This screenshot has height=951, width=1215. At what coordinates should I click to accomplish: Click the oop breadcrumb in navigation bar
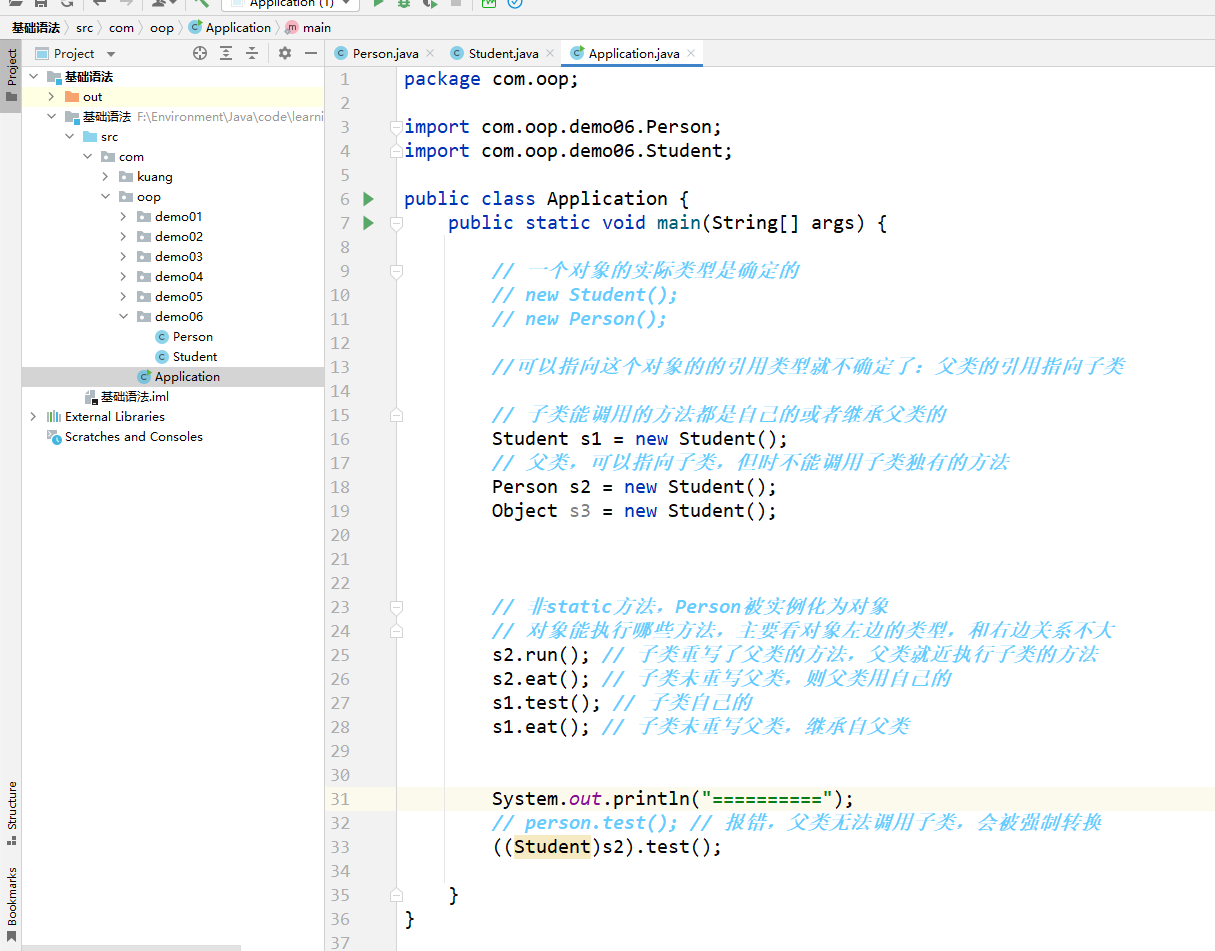tap(161, 28)
